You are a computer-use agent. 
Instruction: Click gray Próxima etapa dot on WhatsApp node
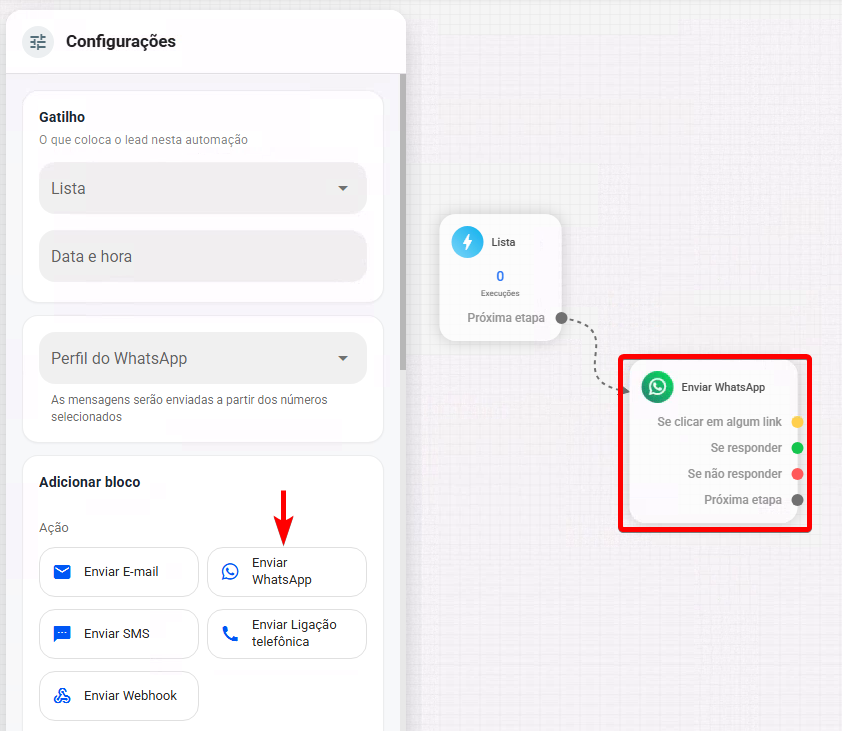point(797,500)
